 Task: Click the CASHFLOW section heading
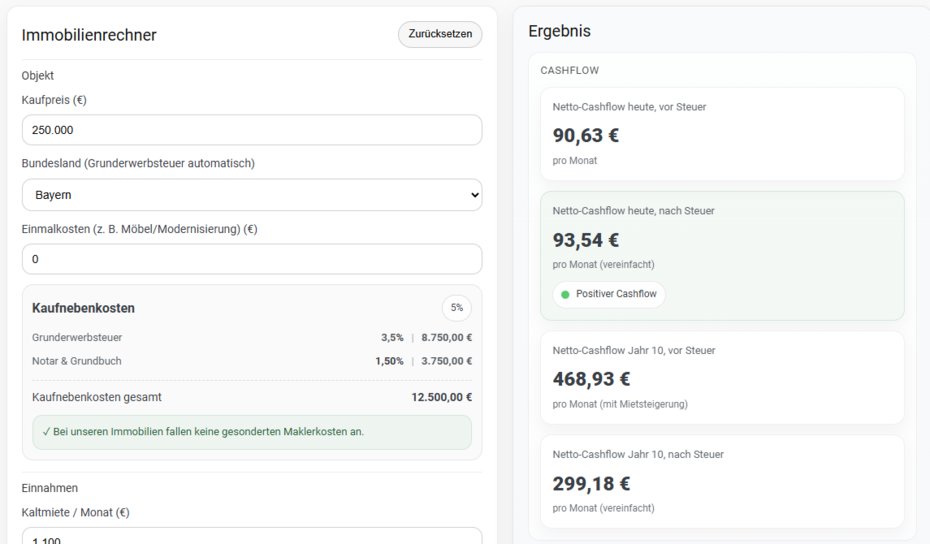pos(569,71)
